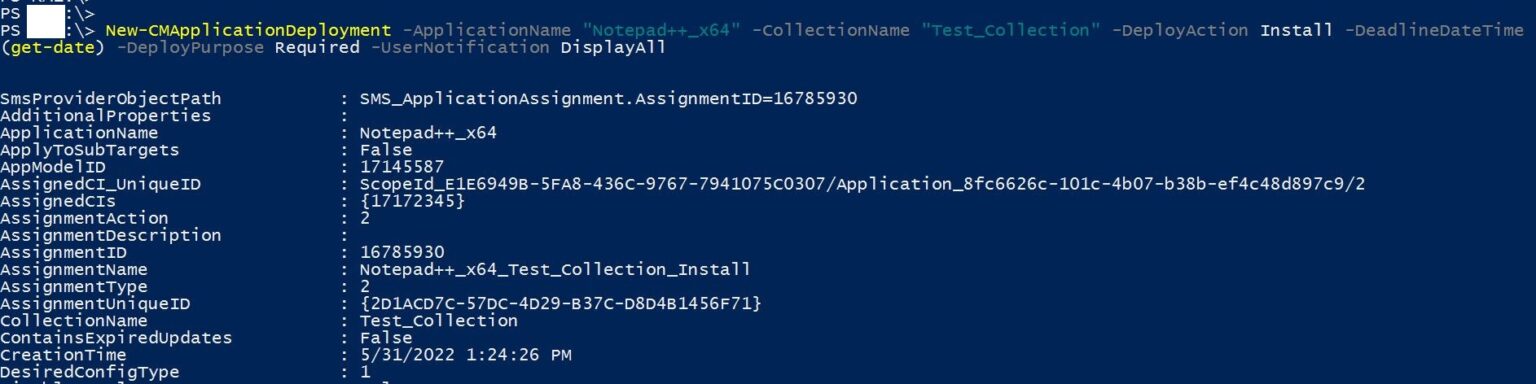Click the New-CMApplicationDeployment command text
Image resolution: width=1536 pixels, height=384 pixels.
click(248, 30)
